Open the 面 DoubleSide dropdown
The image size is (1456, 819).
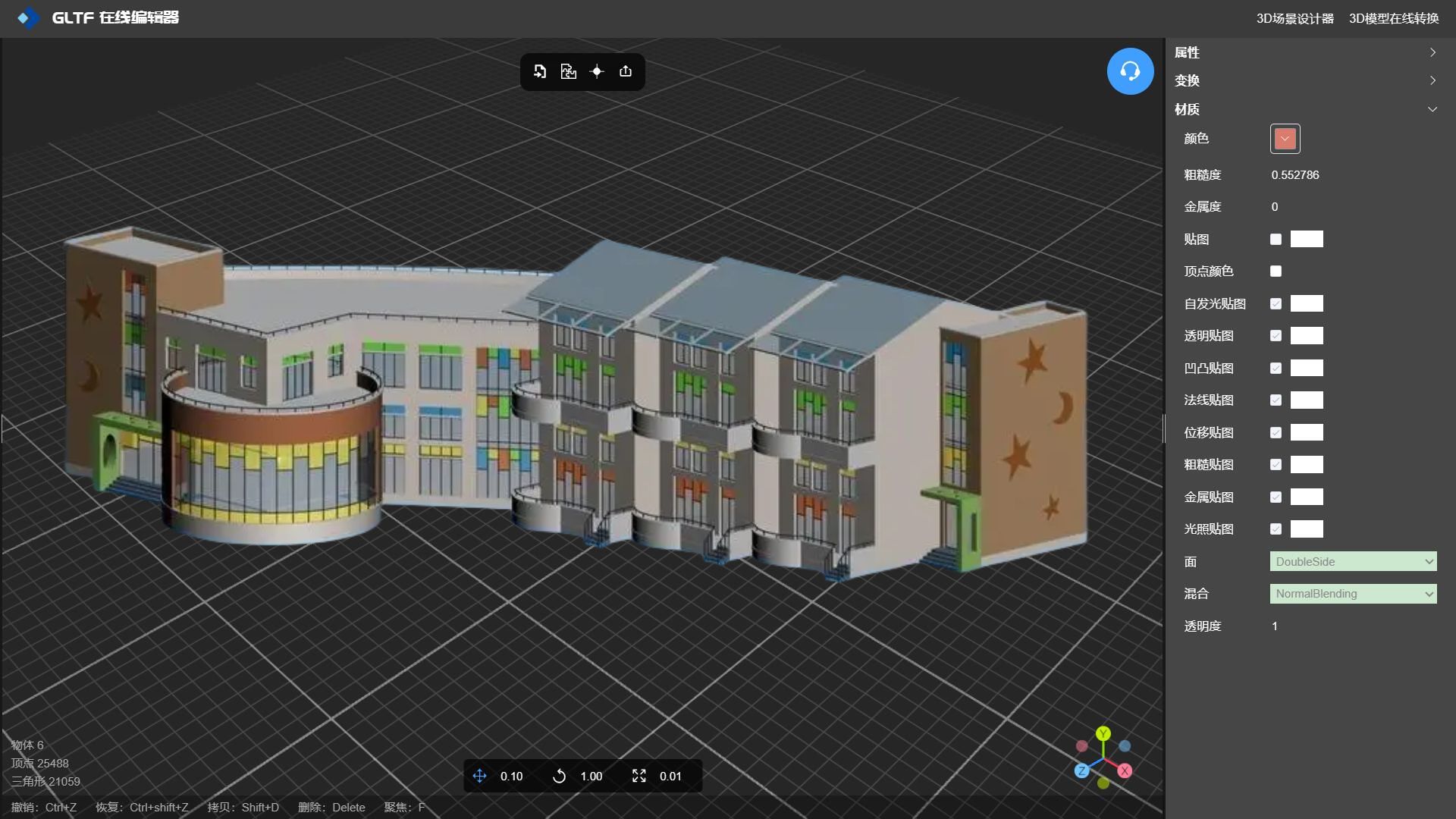1353,561
